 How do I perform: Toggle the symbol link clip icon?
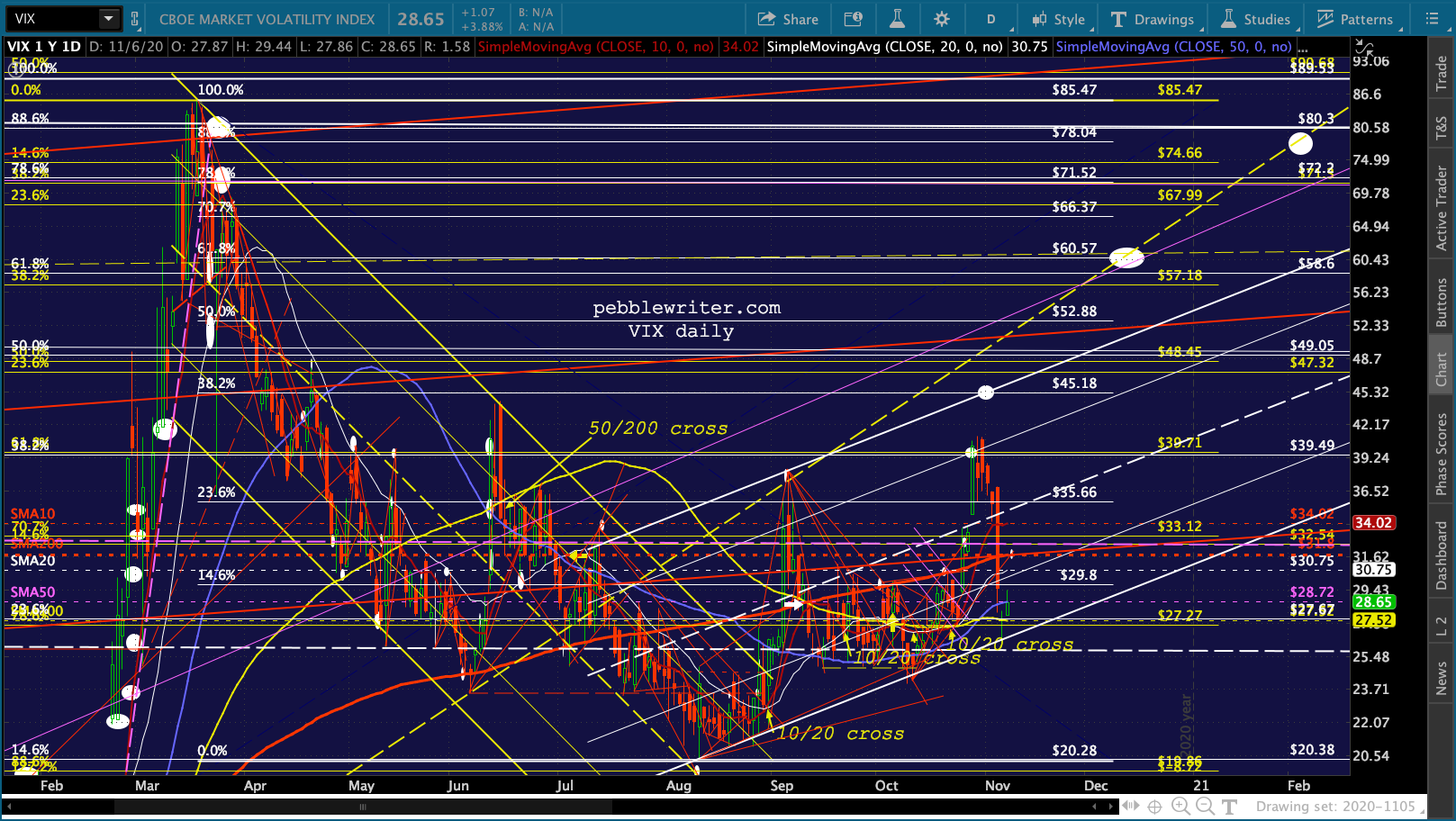[x=135, y=19]
